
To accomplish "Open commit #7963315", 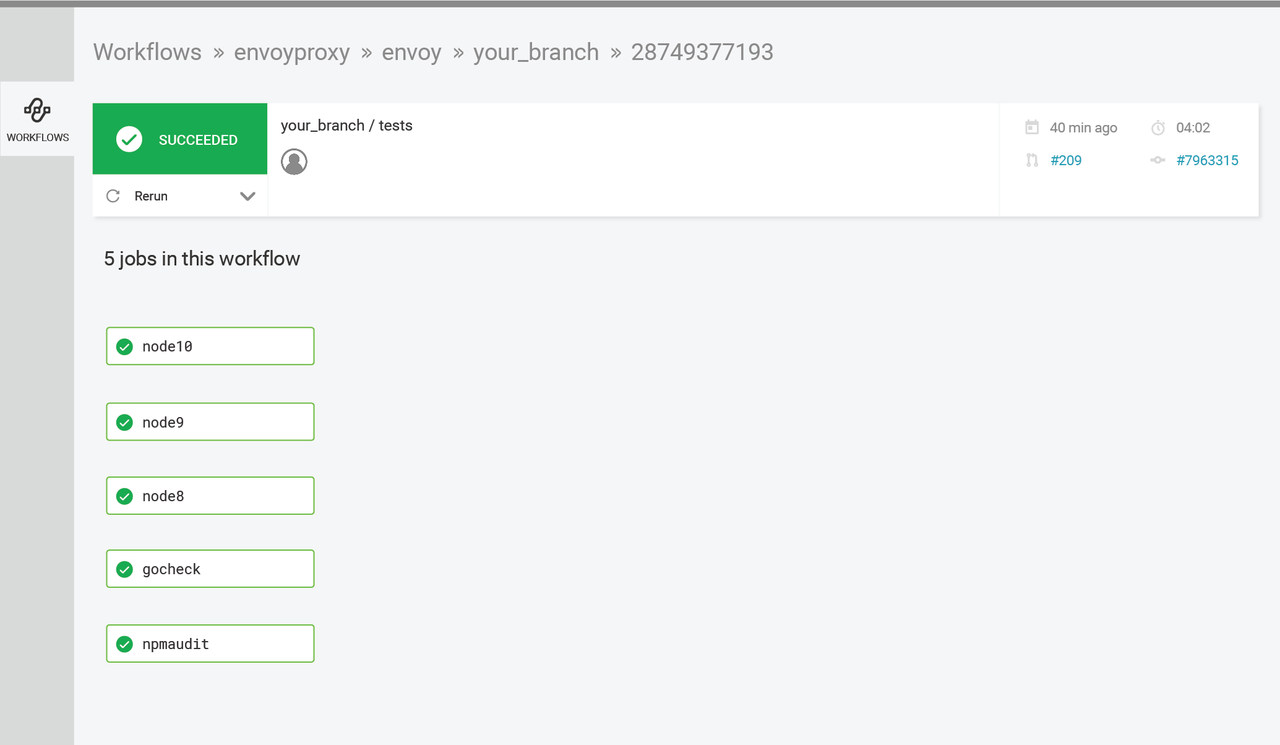I will point(1207,160).
